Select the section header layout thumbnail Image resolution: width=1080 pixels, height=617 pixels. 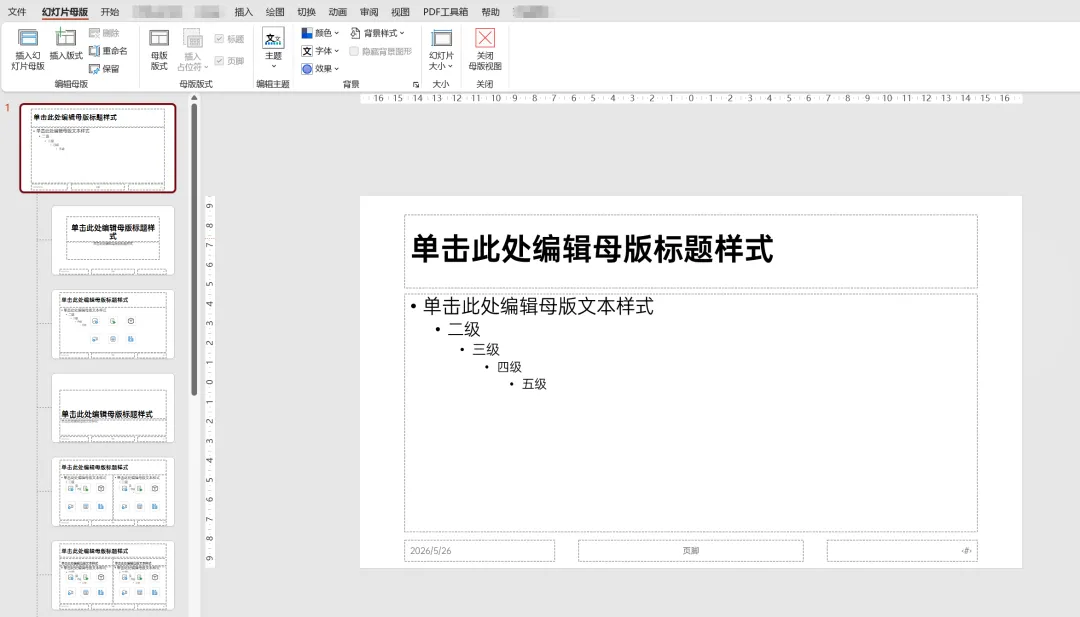(x=113, y=408)
